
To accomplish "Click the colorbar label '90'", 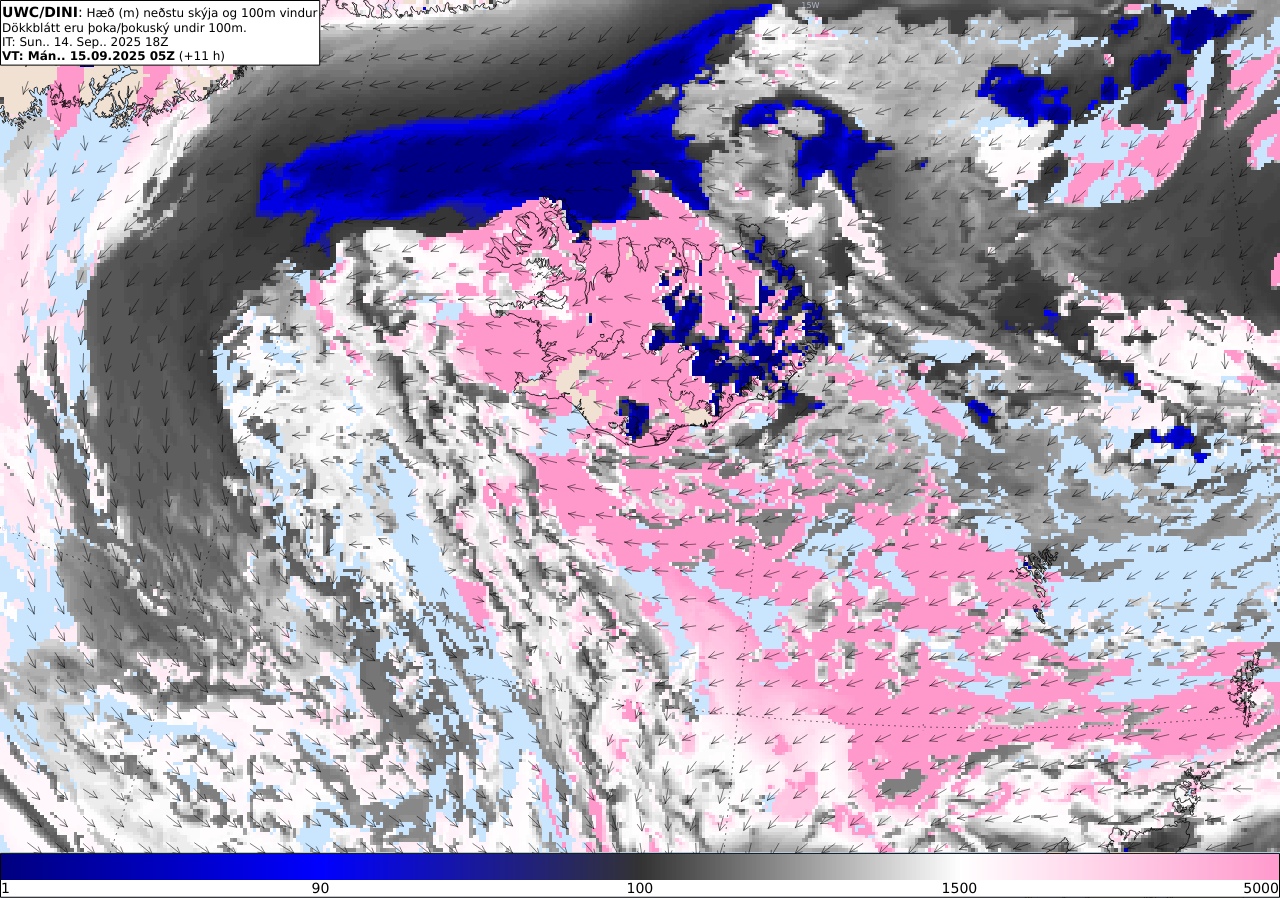I will point(320,888).
